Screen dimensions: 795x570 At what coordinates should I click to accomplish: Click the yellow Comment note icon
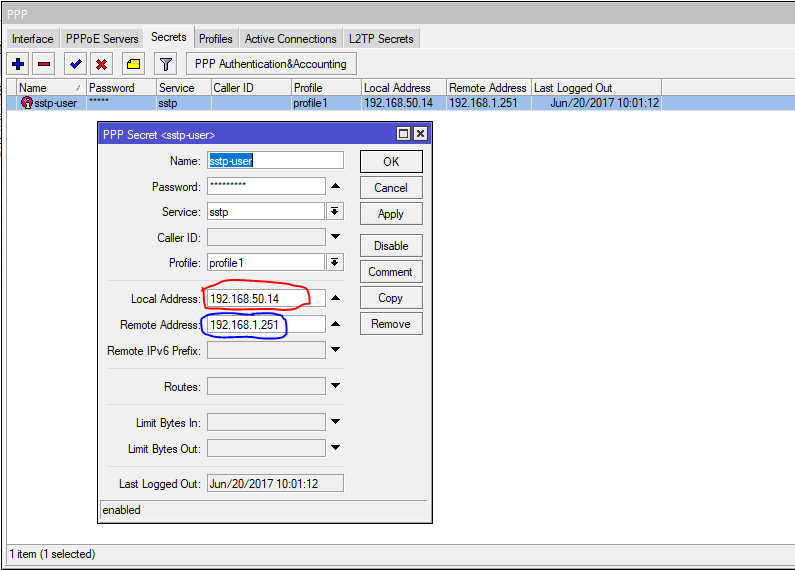tap(133, 64)
